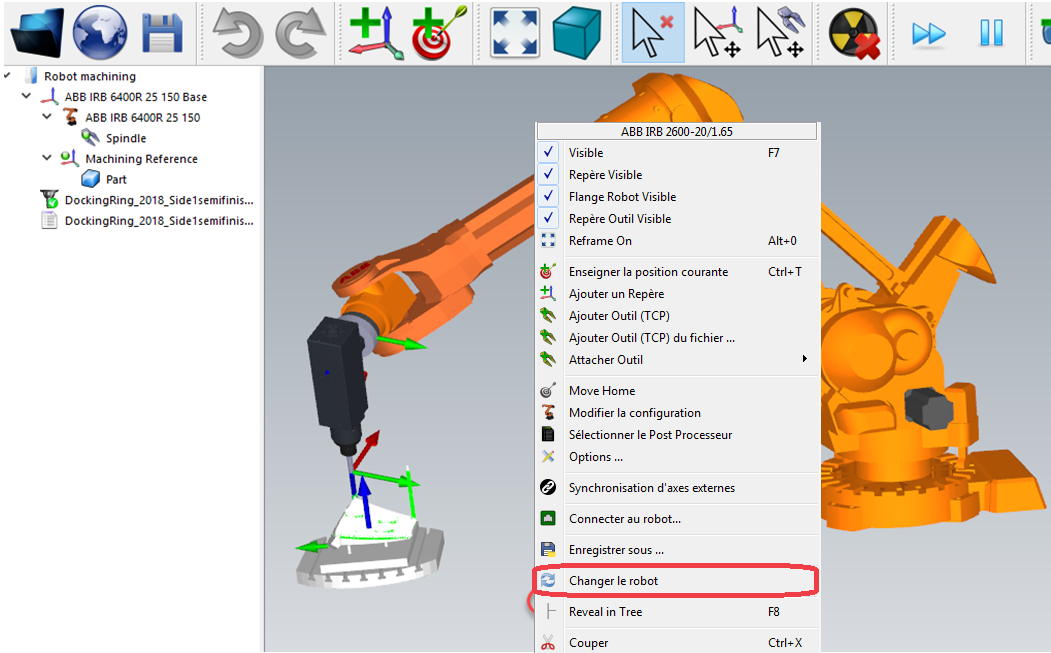Add a new target from toolbar
This screenshot has height=653, width=1051.
(x=438, y=32)
